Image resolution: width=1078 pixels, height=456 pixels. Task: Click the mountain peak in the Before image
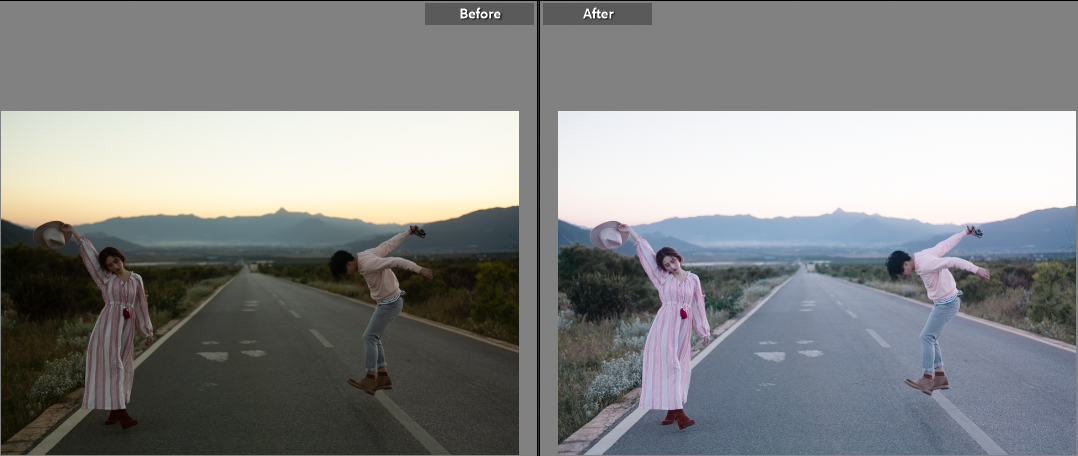point(280,211)
